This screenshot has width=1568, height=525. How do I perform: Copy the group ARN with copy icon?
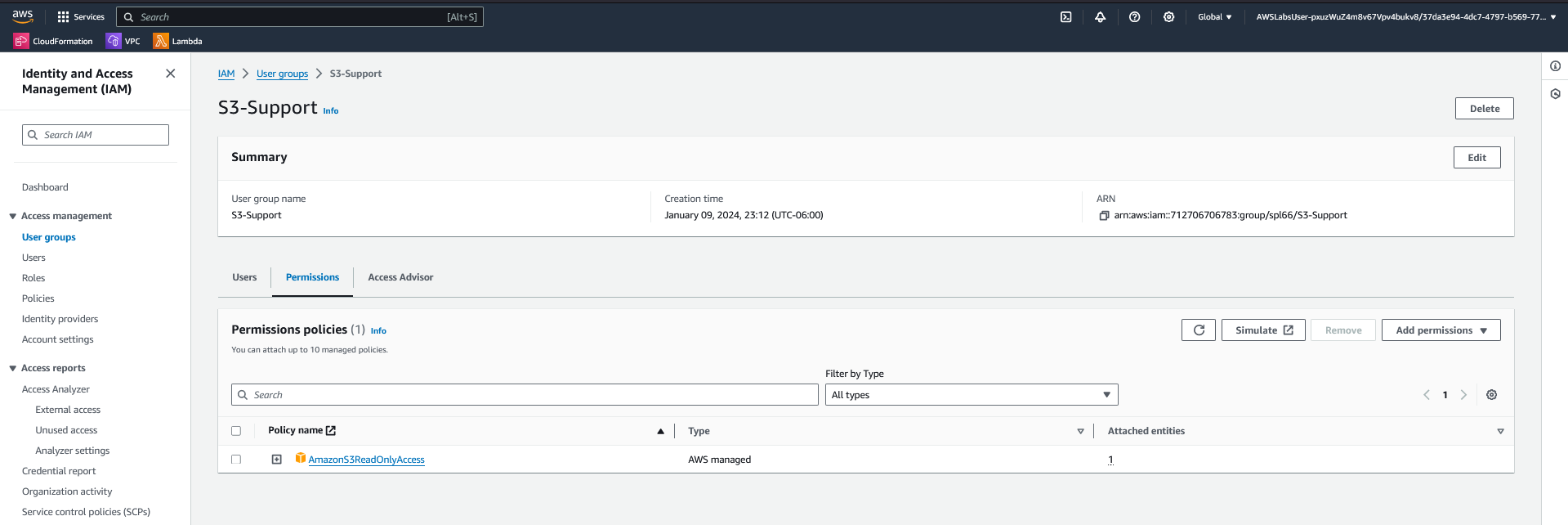(1104, 216)
